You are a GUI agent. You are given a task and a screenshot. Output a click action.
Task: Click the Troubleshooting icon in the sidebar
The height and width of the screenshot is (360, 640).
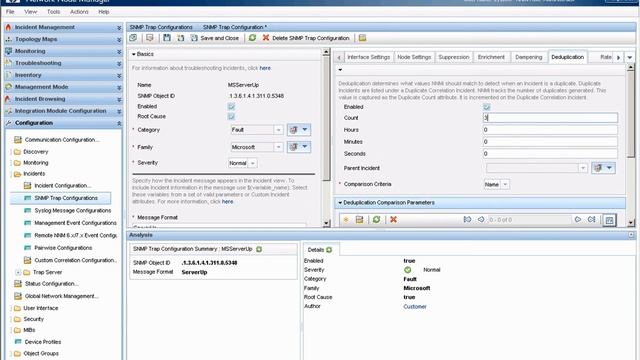pos(9,63)
